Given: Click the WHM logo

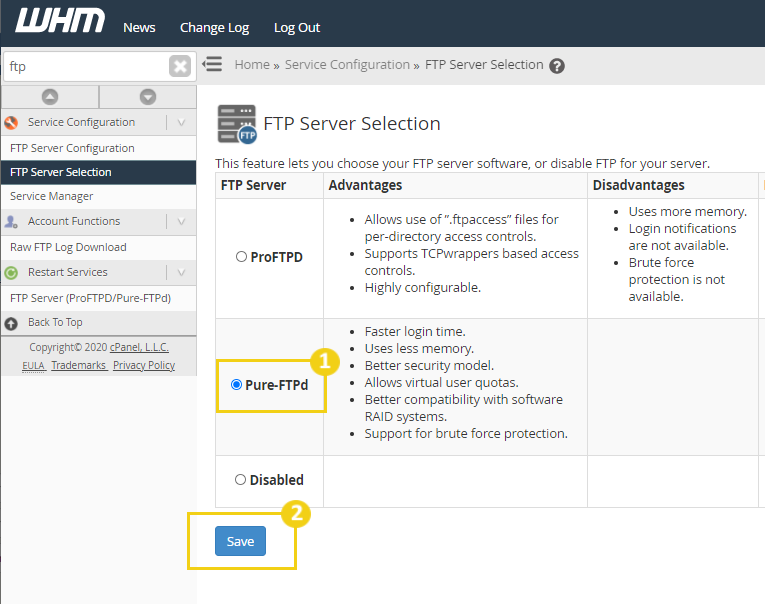Looking at the screenshot, I should click(60, 21).
